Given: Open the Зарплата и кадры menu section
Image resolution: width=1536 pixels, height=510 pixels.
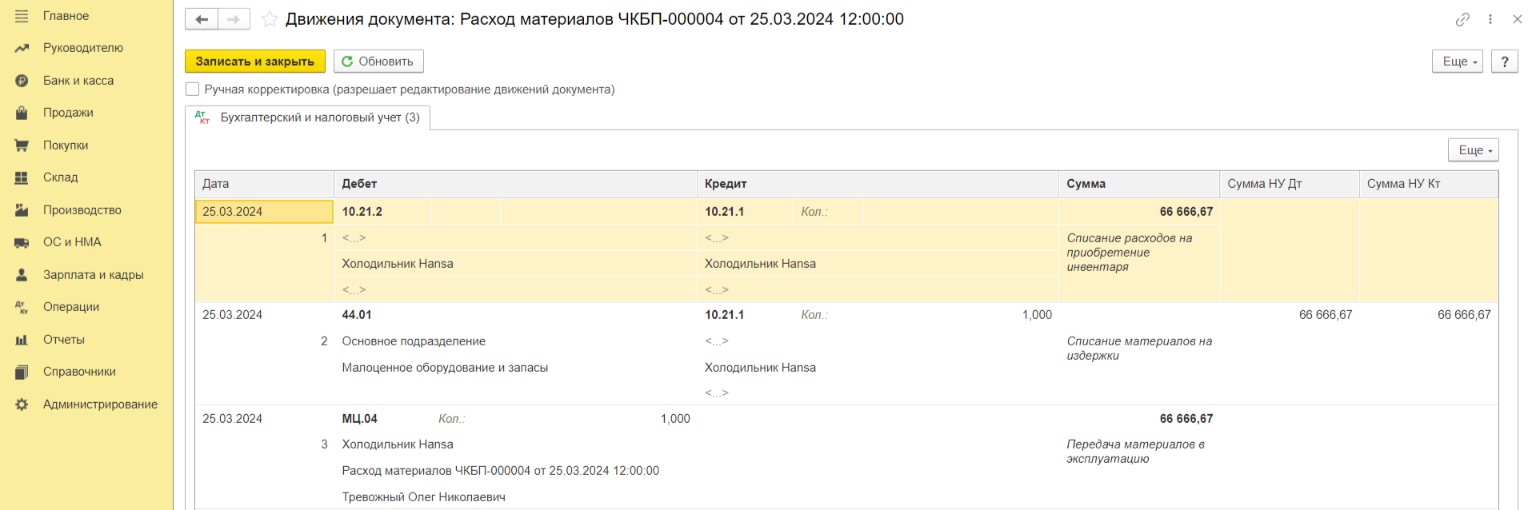Looking at the screenshot, I should point(93,275).
